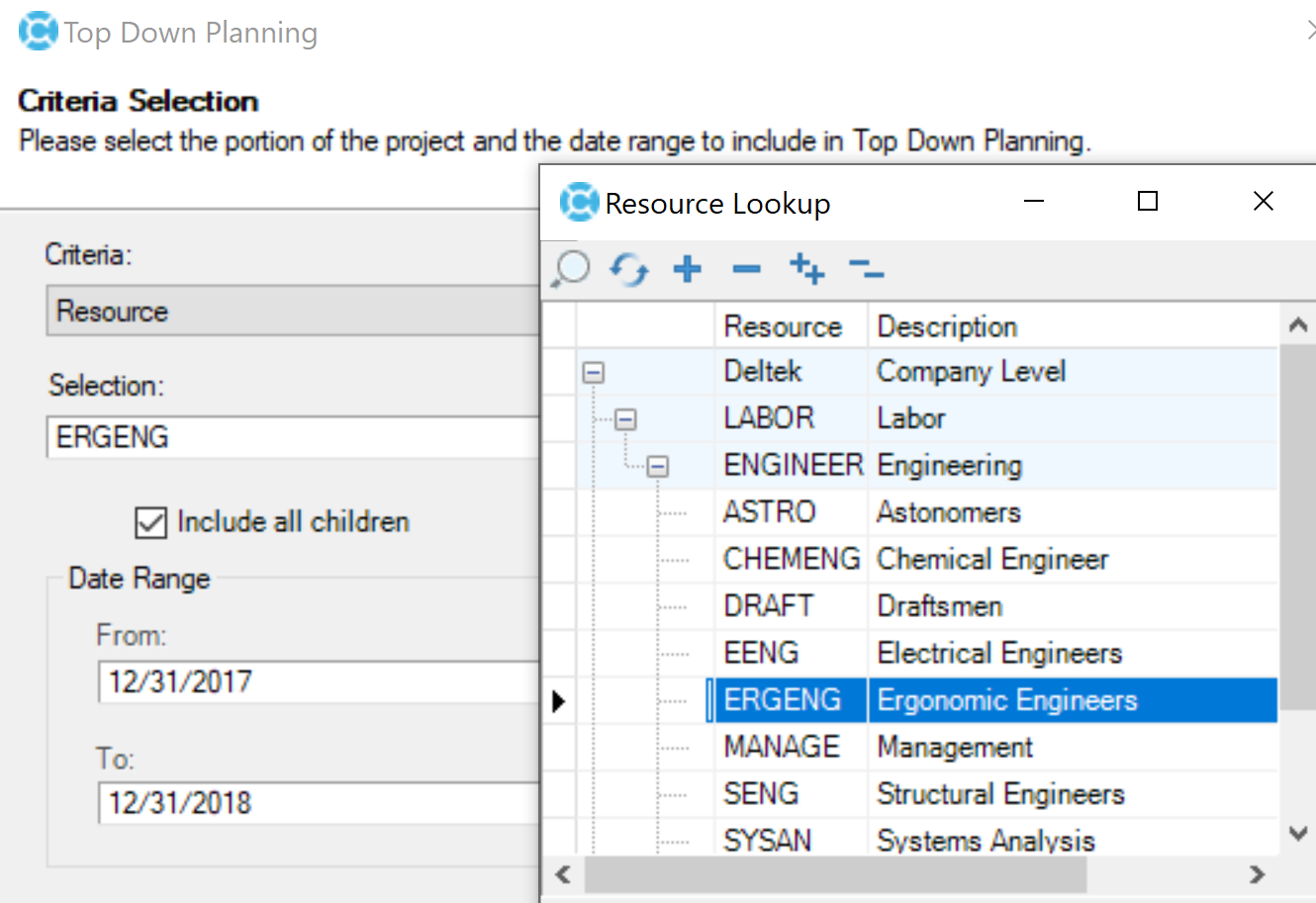Open the Criteria Resource combo box
The image size is (1316, 903).
coord(293,311)
